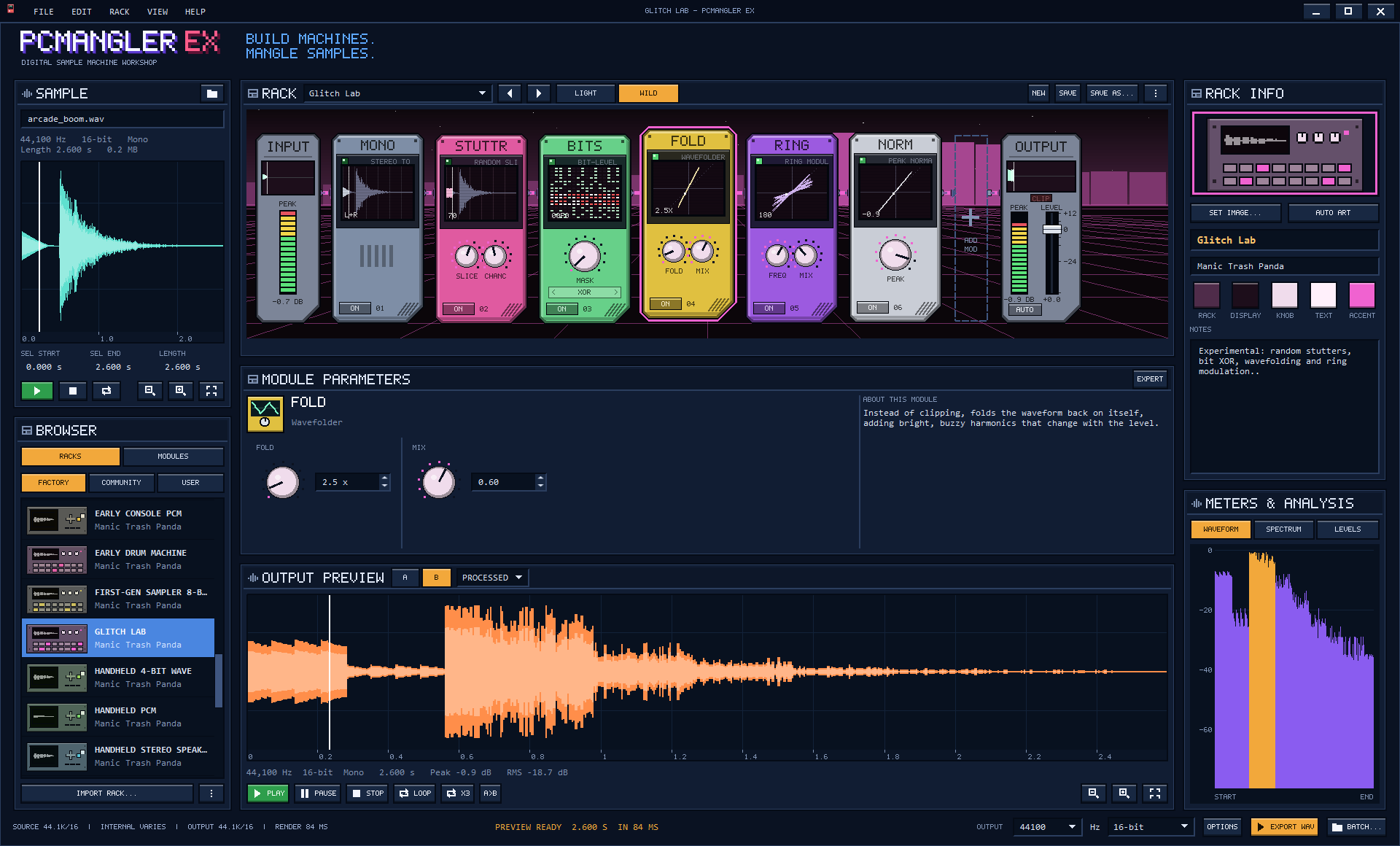Toggle FOLD module ON switch
1400x846 pixels.
pos(666,304)
